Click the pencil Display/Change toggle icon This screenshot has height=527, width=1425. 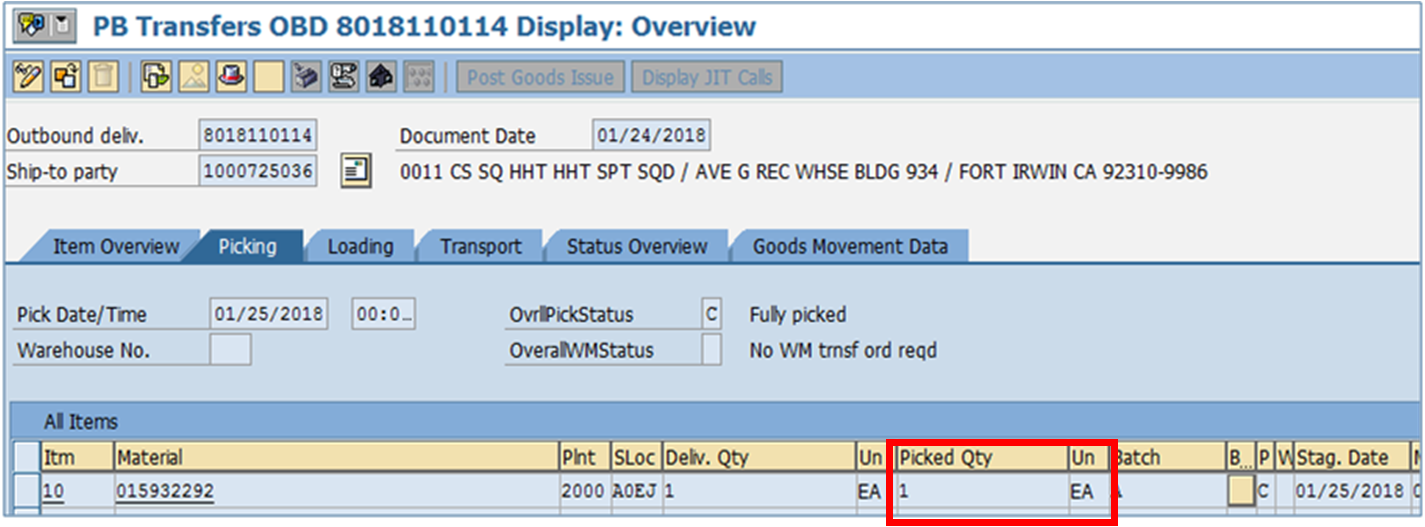[x=29, y=77]
